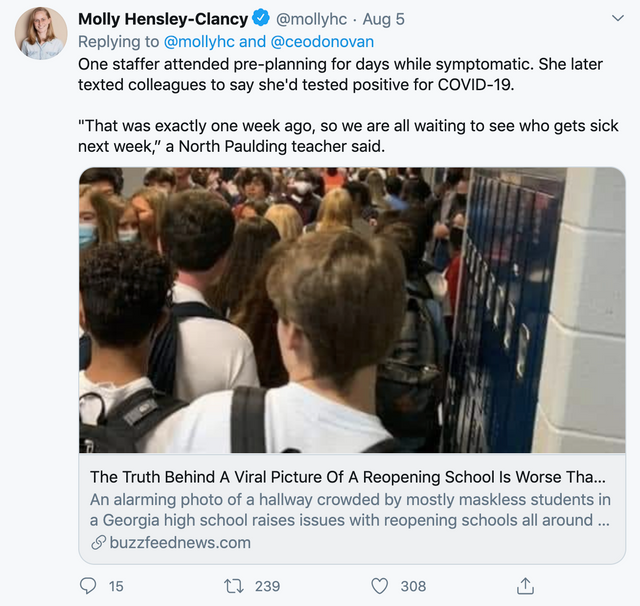Expand the tweet options chevron menu
The height and width of the screenshot is (606, 640).
coord(617,19)
